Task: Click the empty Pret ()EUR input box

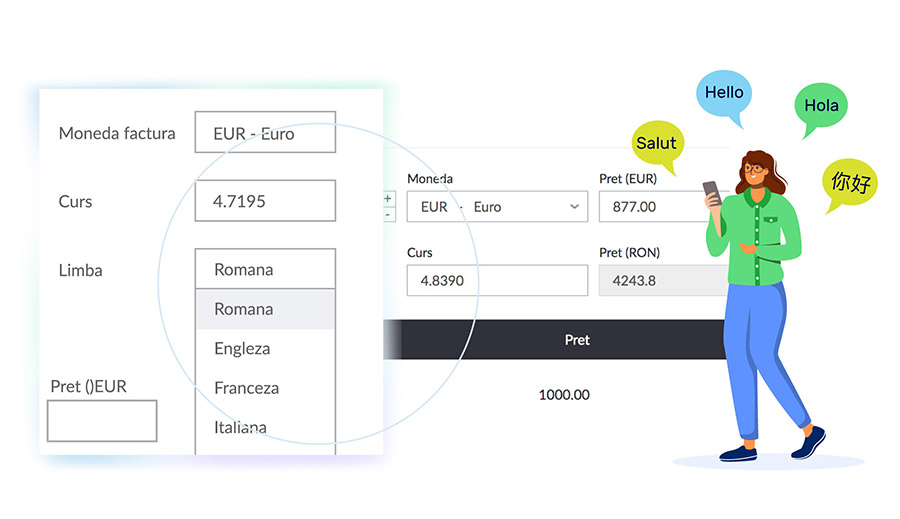Action: (102, 421)
